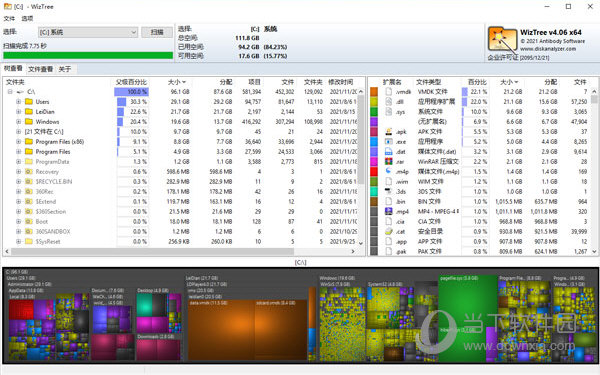Open the 文件 menu
600x375 pixels.
[x=9, y=18]
